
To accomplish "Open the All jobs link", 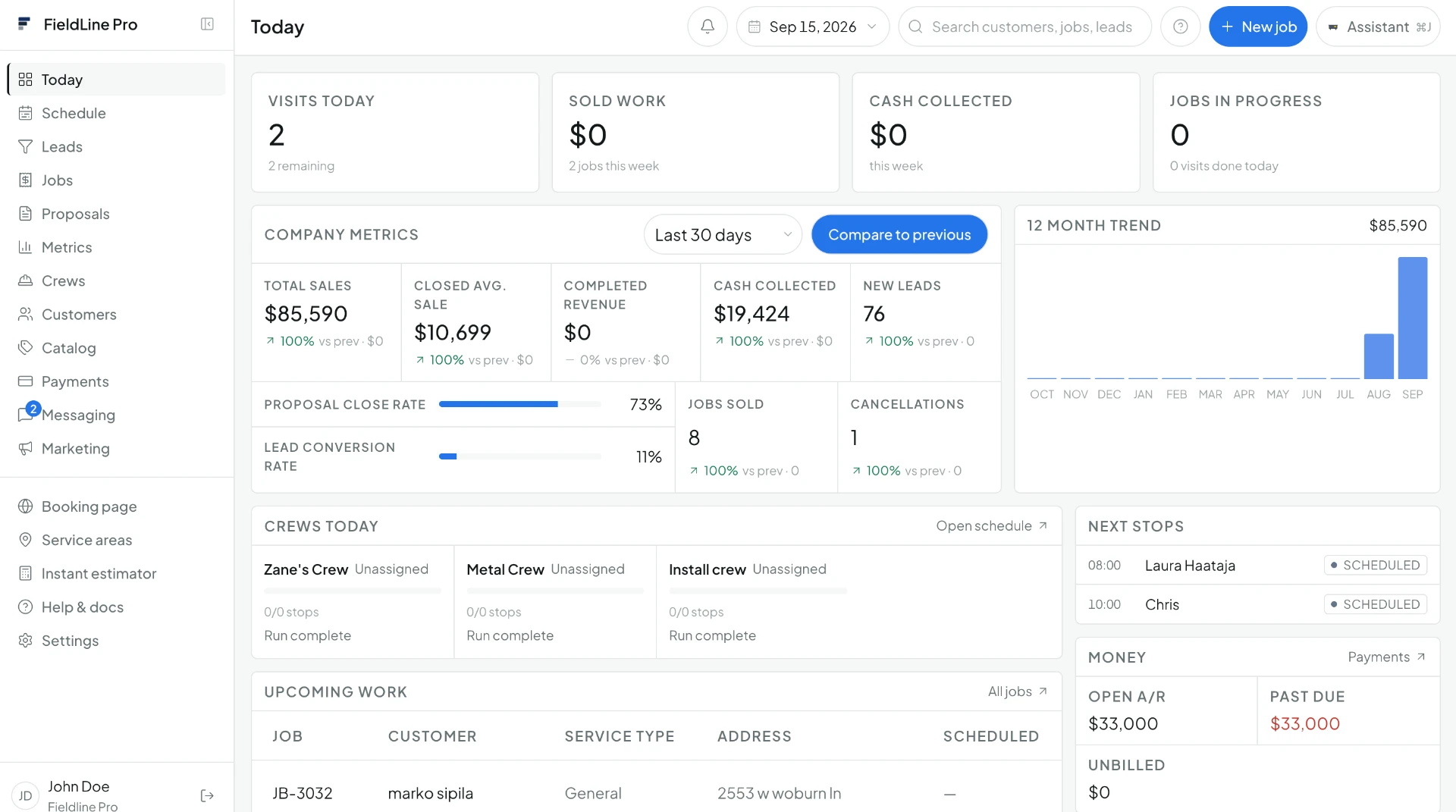I will coord(1017,691).
